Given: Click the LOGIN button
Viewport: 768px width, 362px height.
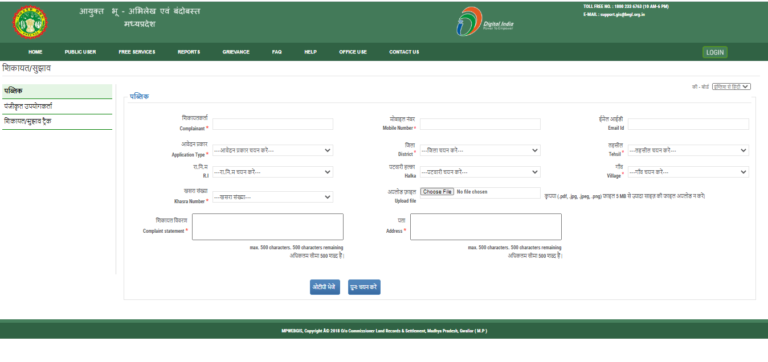Looking at the screenshot, I should tap(715, 52).
